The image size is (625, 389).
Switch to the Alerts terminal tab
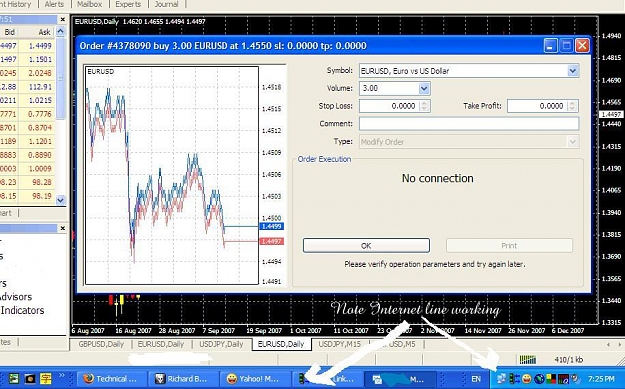click(54, 4)
